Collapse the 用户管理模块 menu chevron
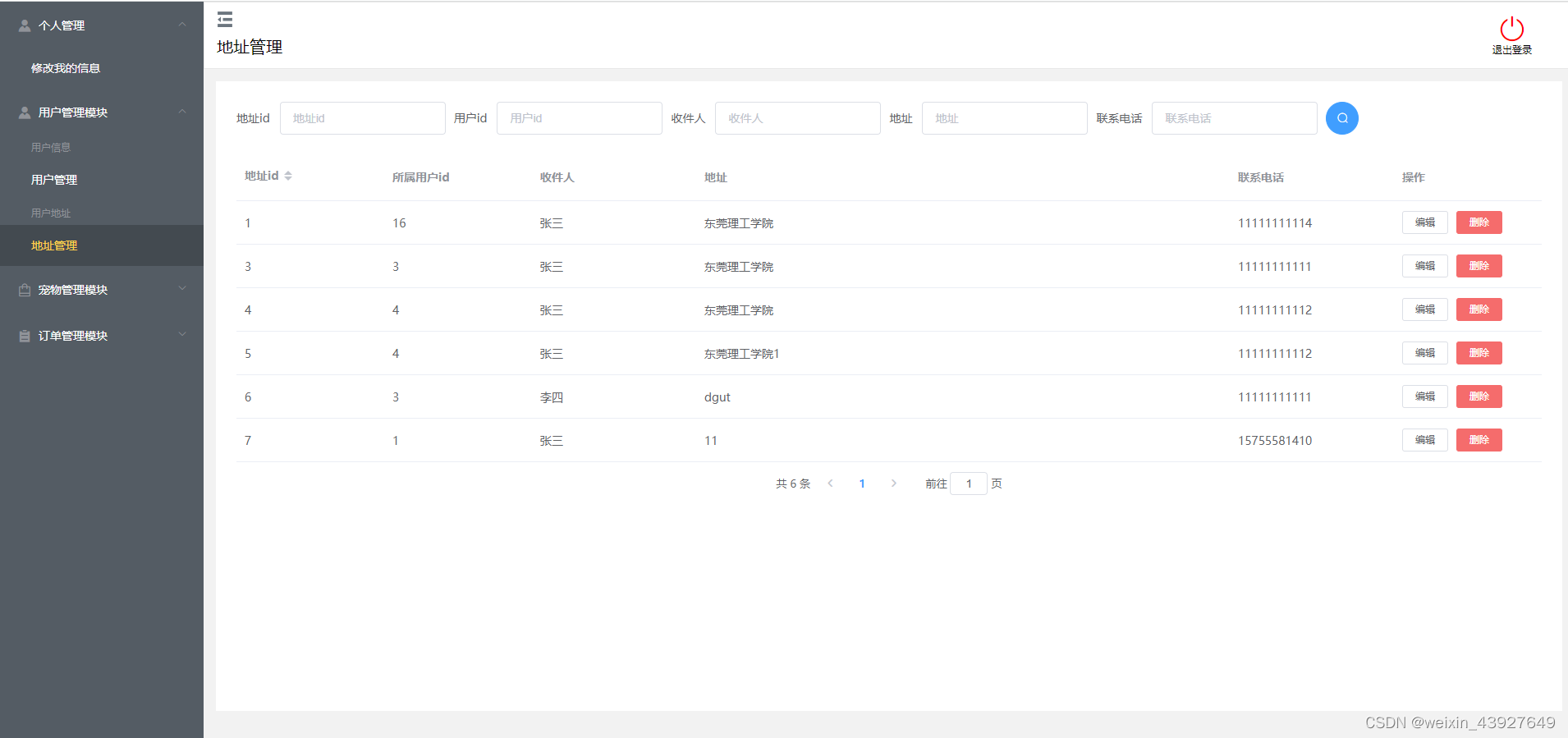 (x=182, y=112)
